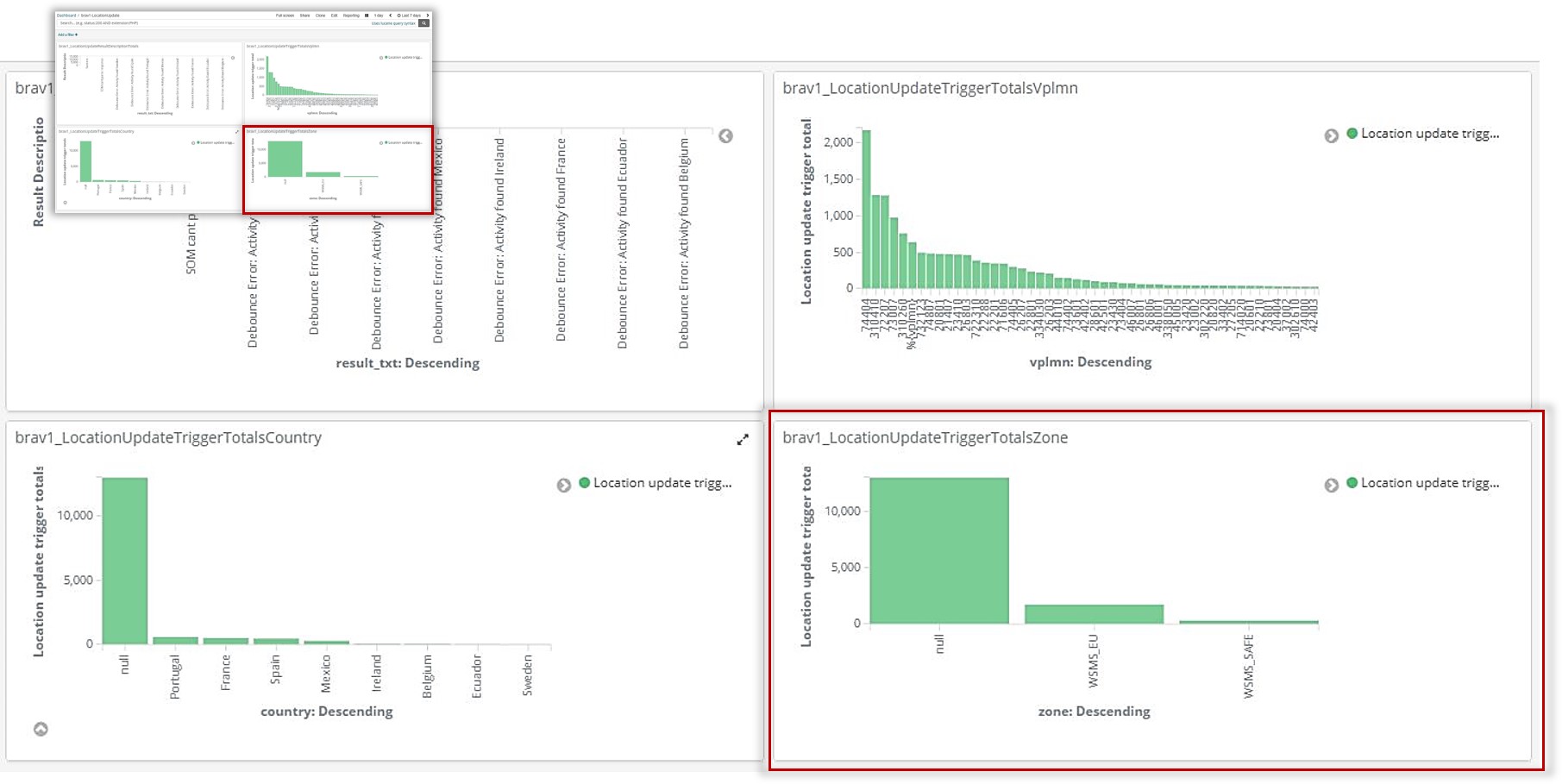Click 'Debounce Error: Activity found France' label

(x=561, y=239)
